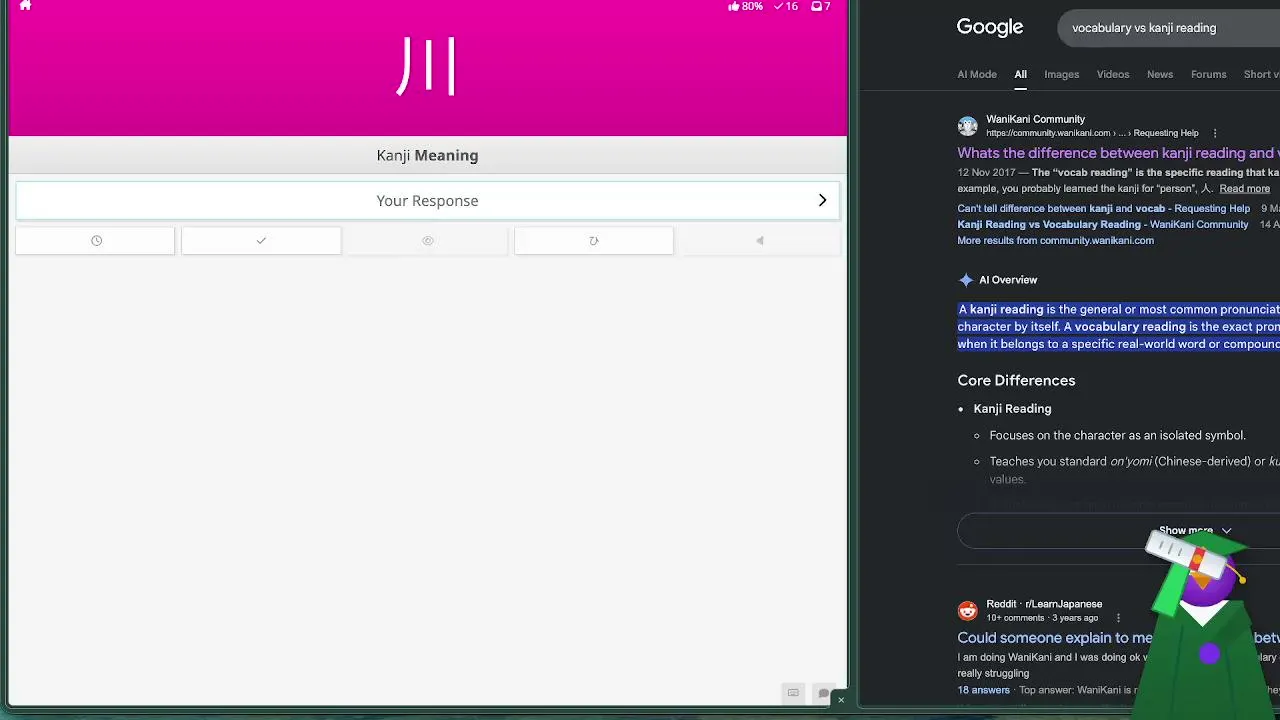Click the hiragana ひ button
Screen dimensions: 1280x720
(x=593, y=241)
